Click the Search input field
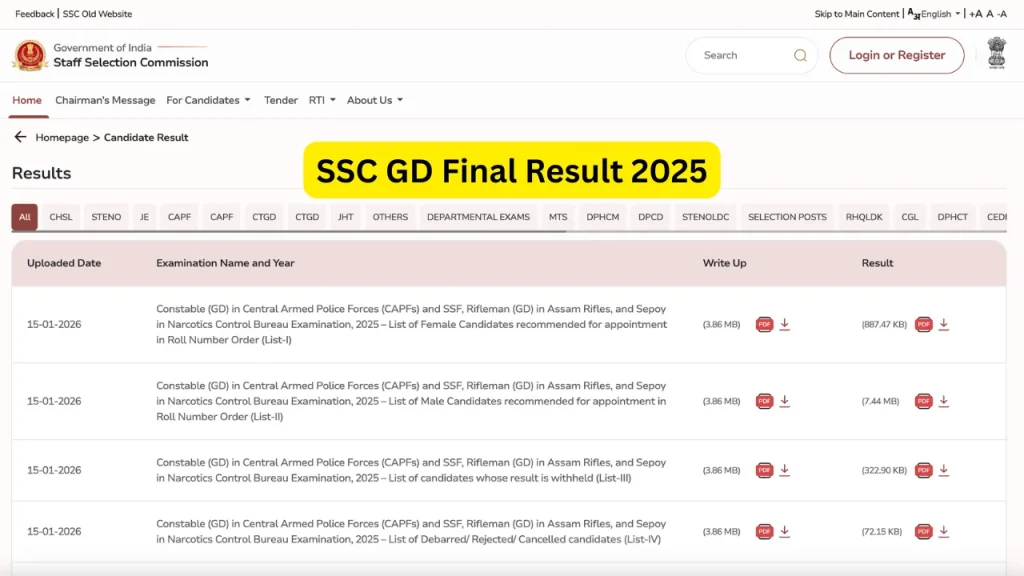This screenshot has height=576, width=1024. pyautogui.click(x=740, y=56)
